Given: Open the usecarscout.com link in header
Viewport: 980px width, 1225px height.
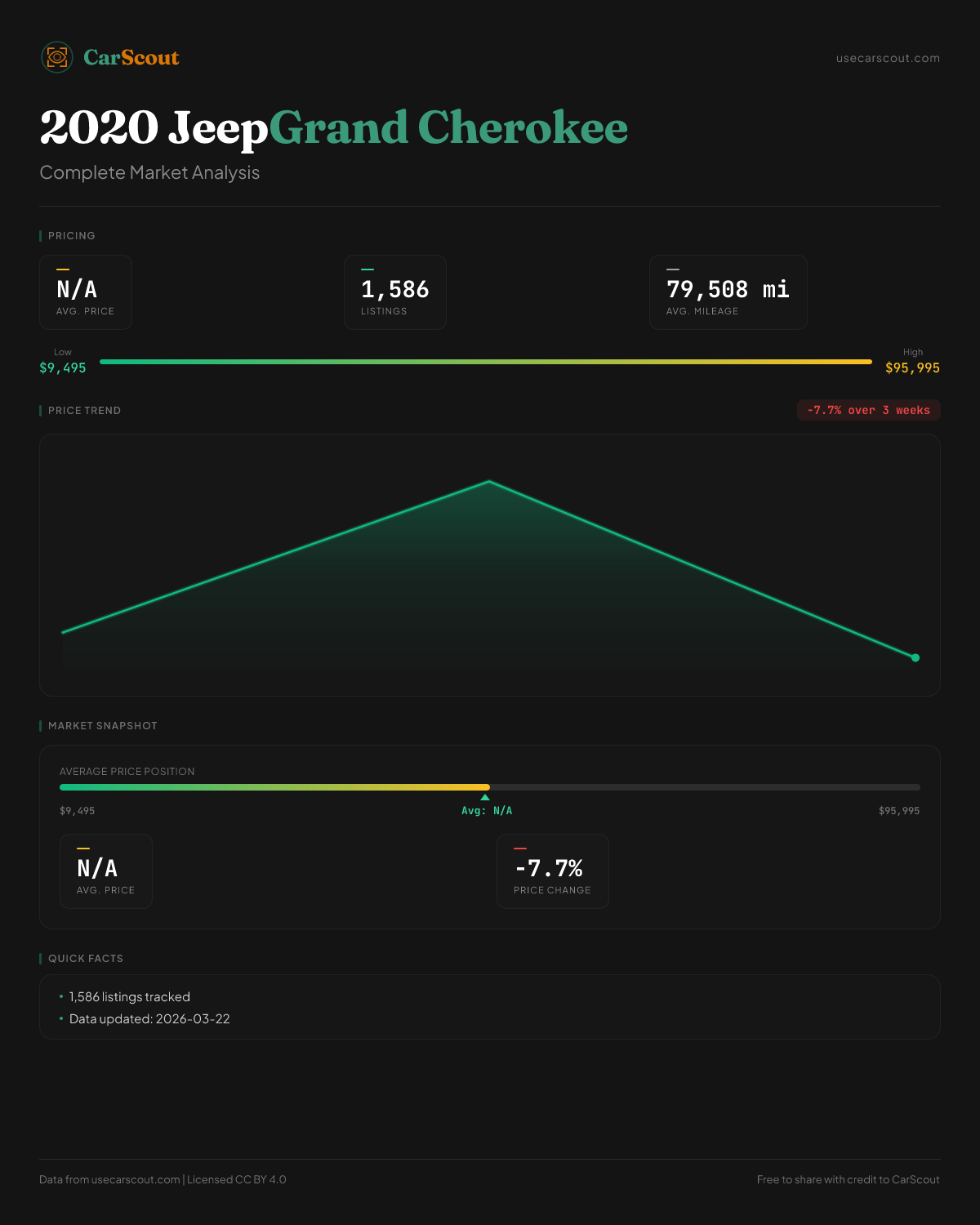Looking at the screenshot, I should pos(888,58).
